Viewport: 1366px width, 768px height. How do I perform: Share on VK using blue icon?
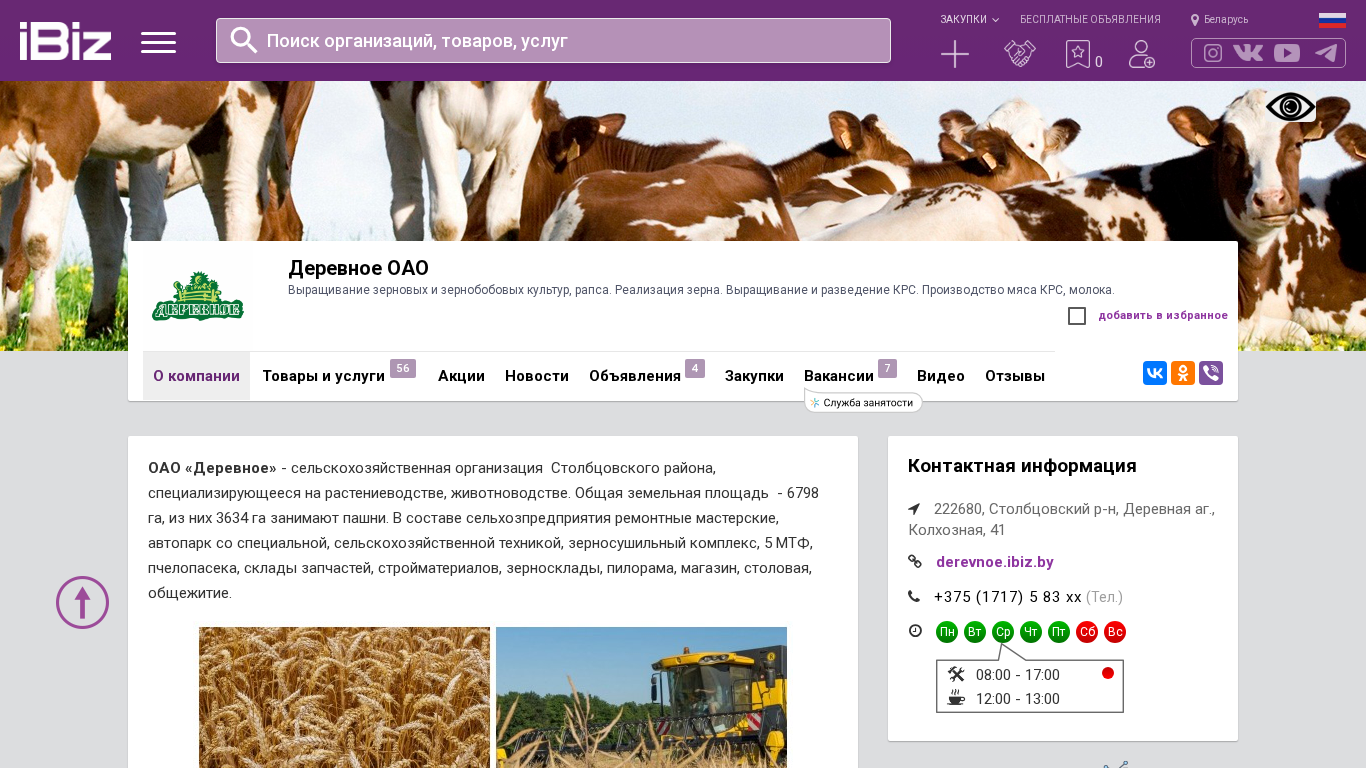pos(1155,373)
